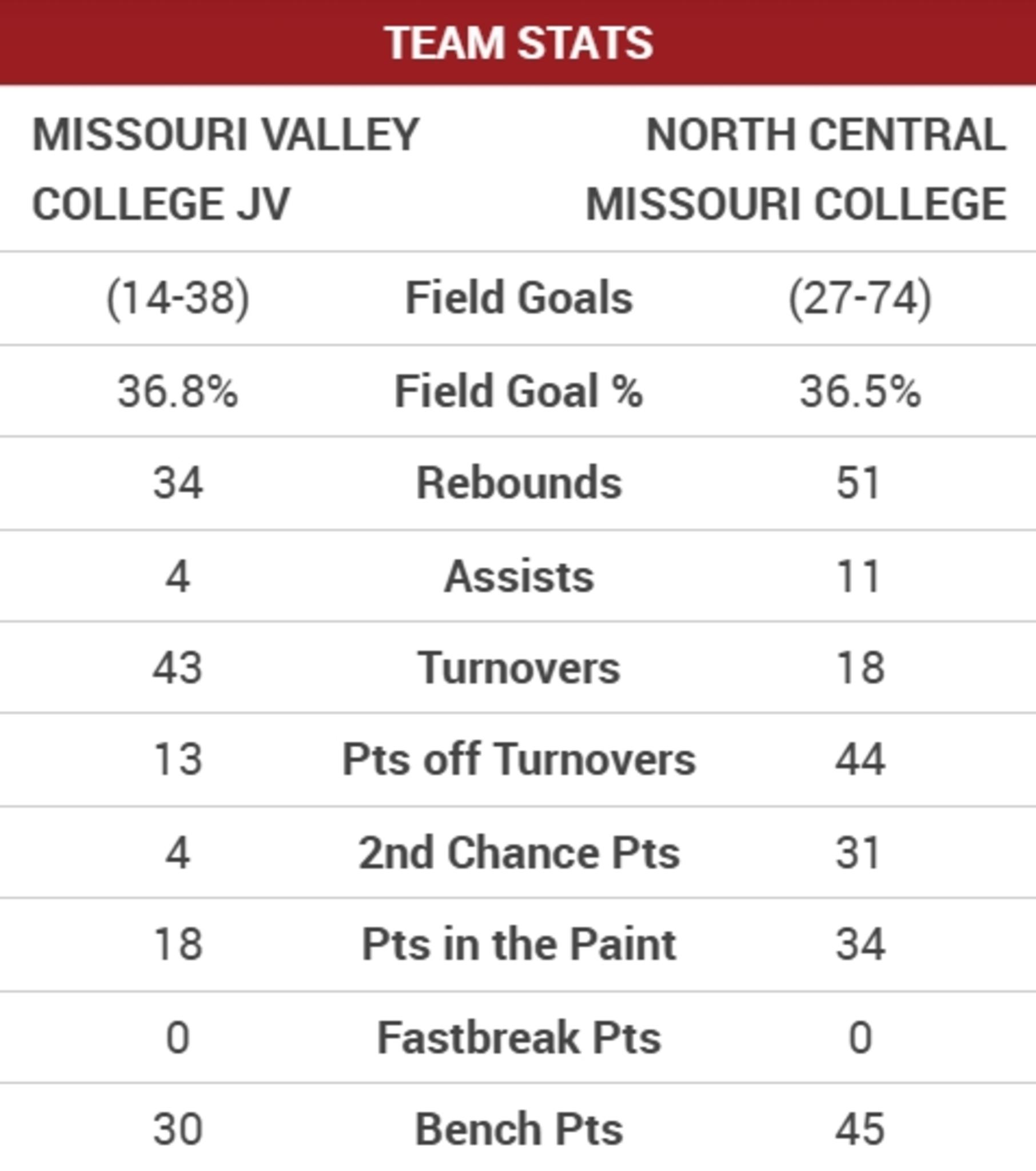Click the 43 turnovers value
The width and height of the screenshot is (1036, 1171).
pos(178,668)
